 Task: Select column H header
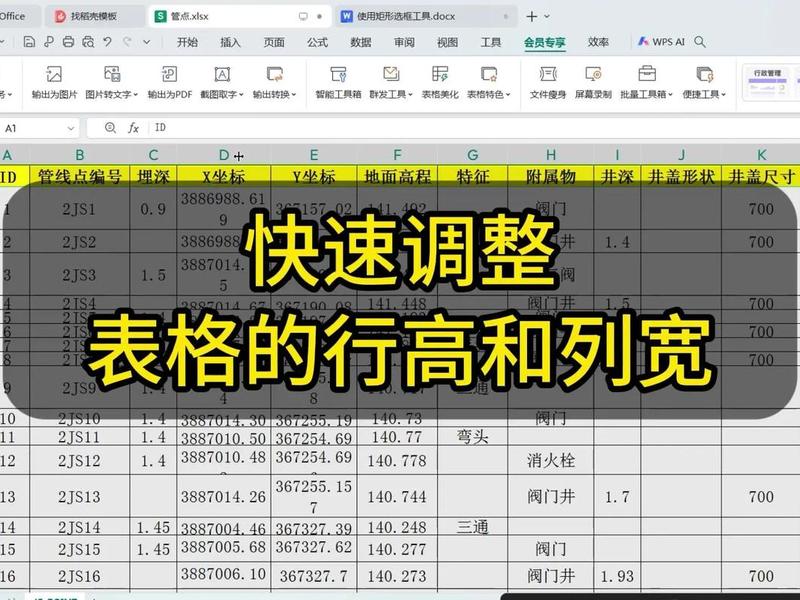[551, 155]
